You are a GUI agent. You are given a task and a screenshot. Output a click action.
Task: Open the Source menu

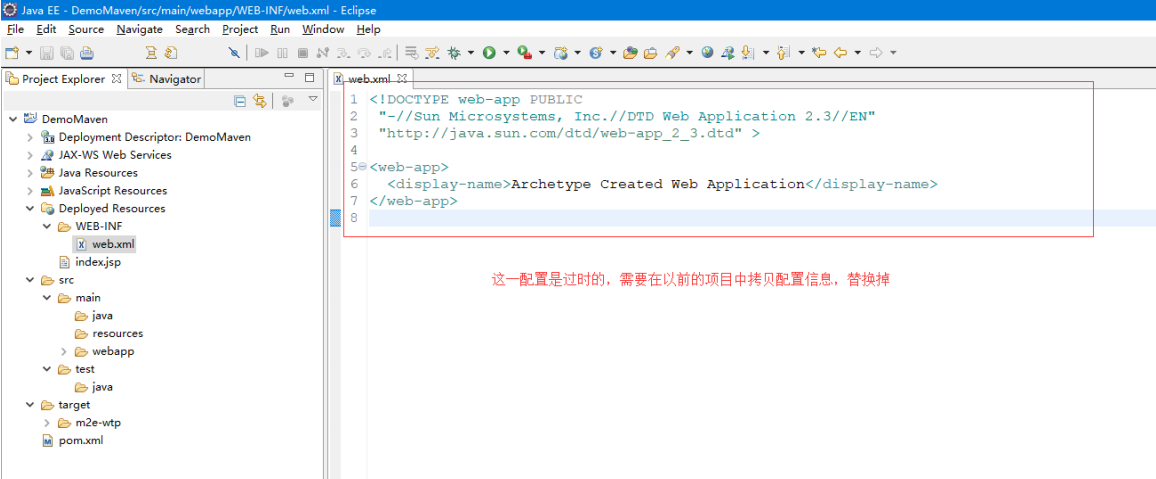click(86, 29)
